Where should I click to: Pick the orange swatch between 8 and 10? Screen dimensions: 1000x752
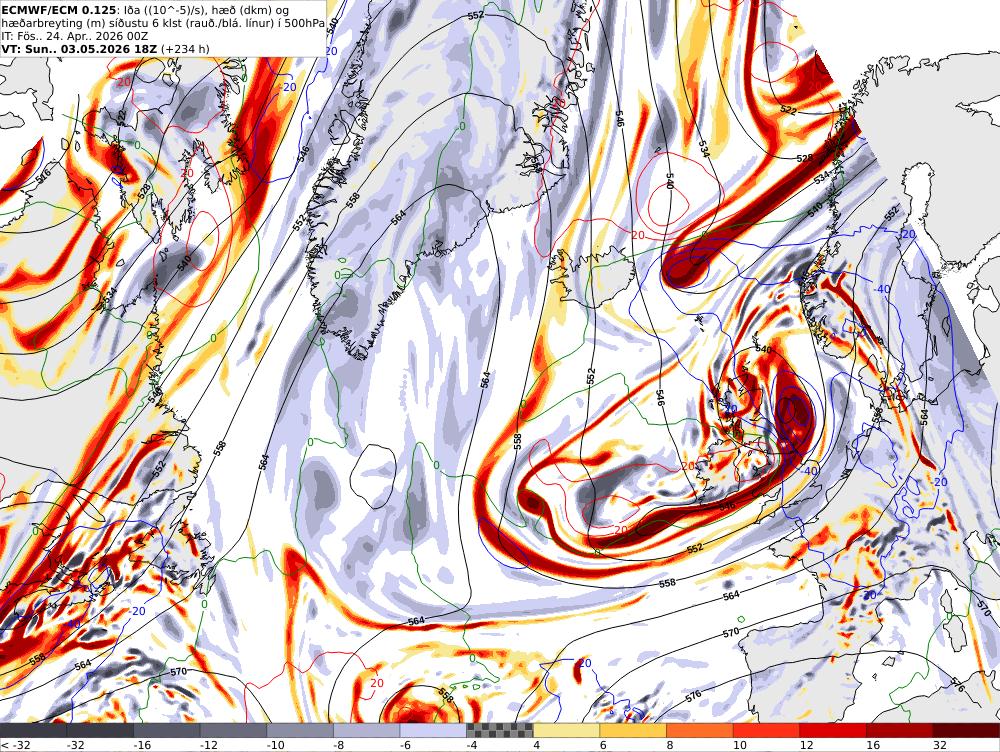[700, 730]
